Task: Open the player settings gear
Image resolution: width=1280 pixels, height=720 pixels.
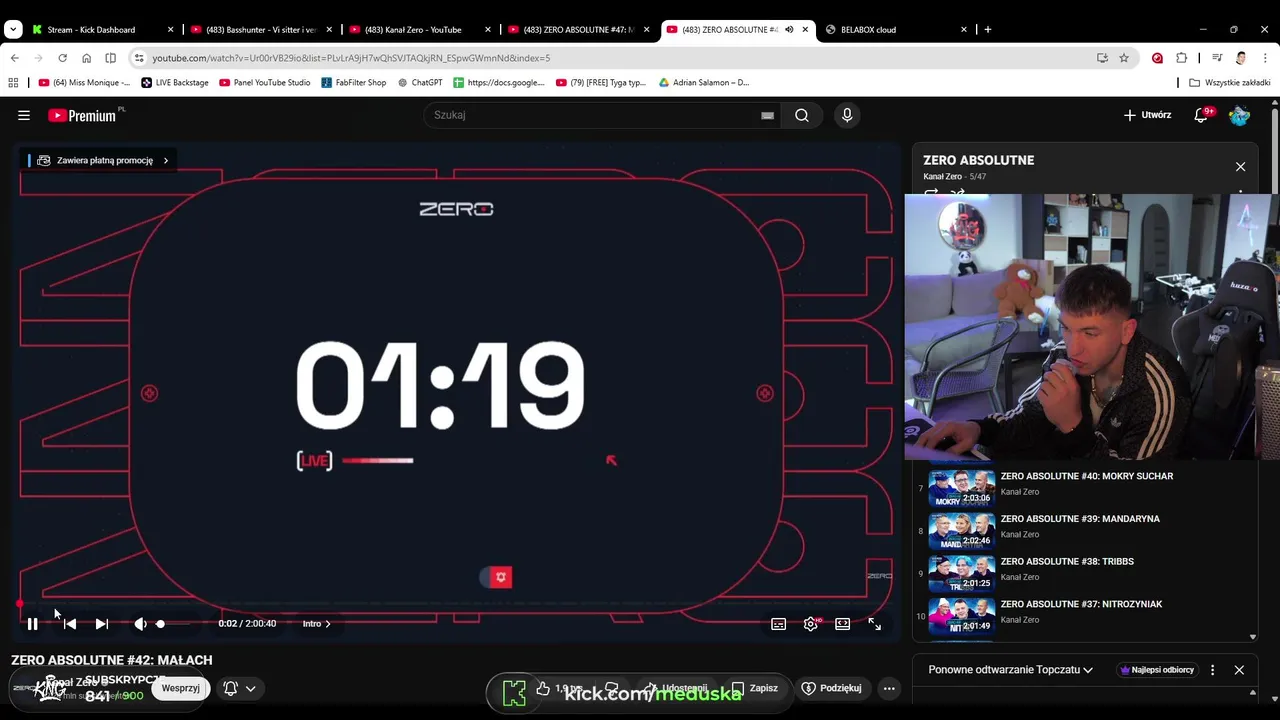Action: click(x=811, y=624)
